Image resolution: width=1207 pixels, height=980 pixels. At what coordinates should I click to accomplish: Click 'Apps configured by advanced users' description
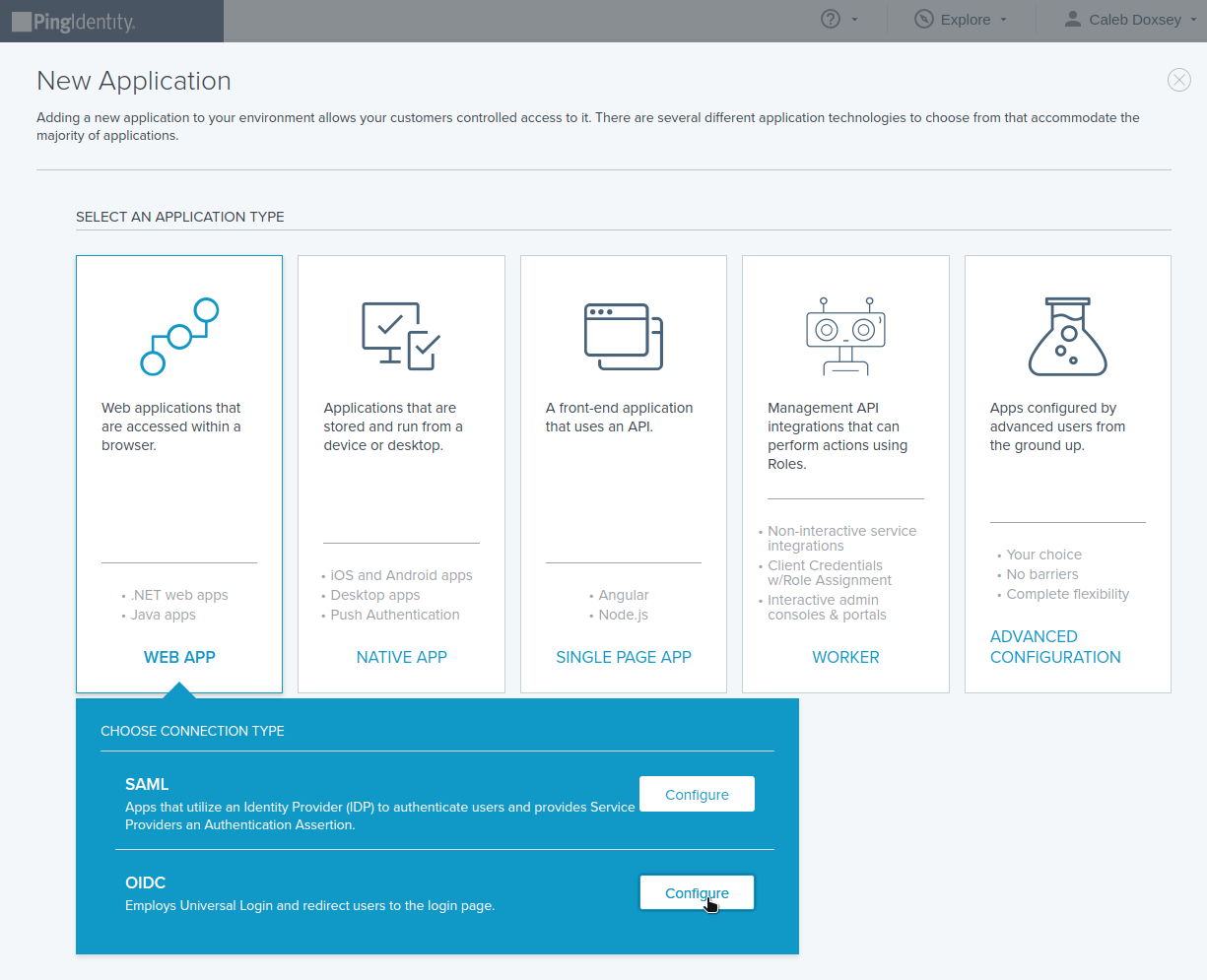tap(1057, 426)
